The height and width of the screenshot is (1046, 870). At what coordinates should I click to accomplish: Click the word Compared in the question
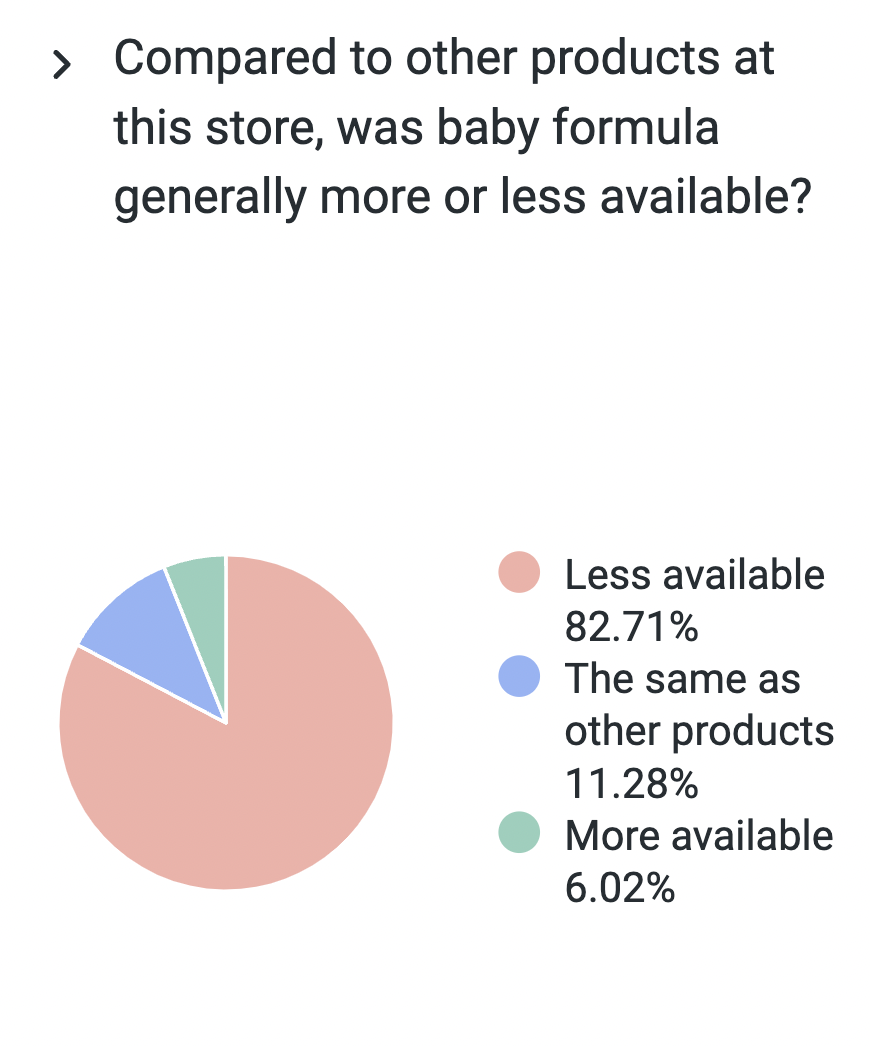(226, 60)
